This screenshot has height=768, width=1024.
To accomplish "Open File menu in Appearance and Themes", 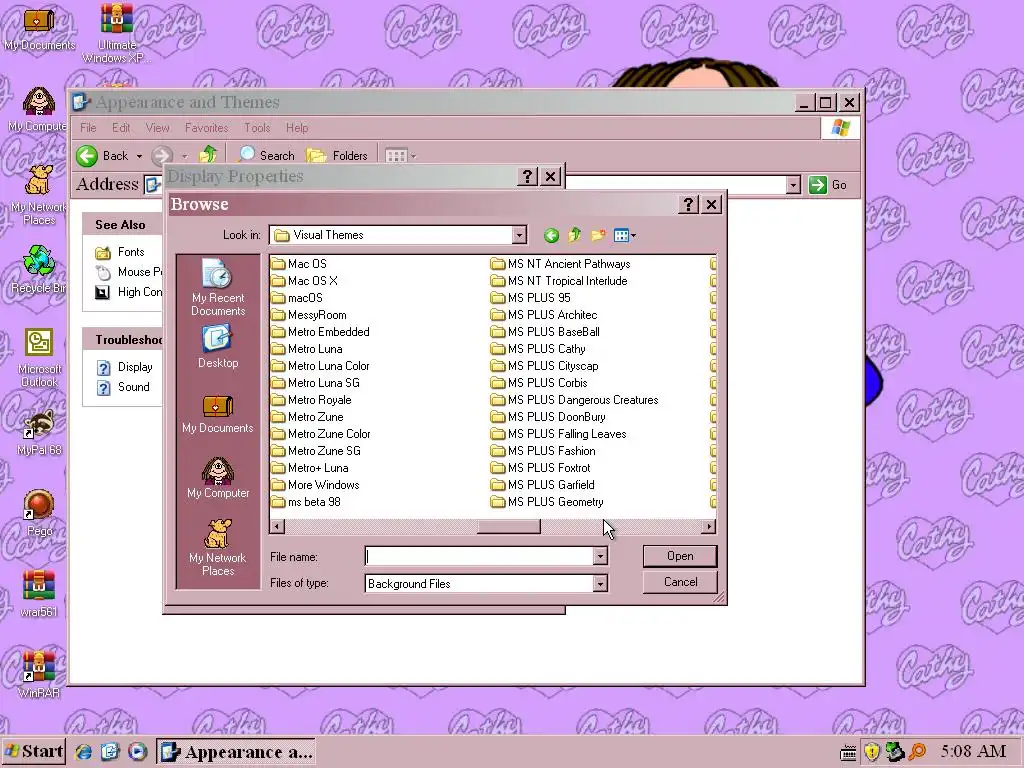I will tap(88, 128).
